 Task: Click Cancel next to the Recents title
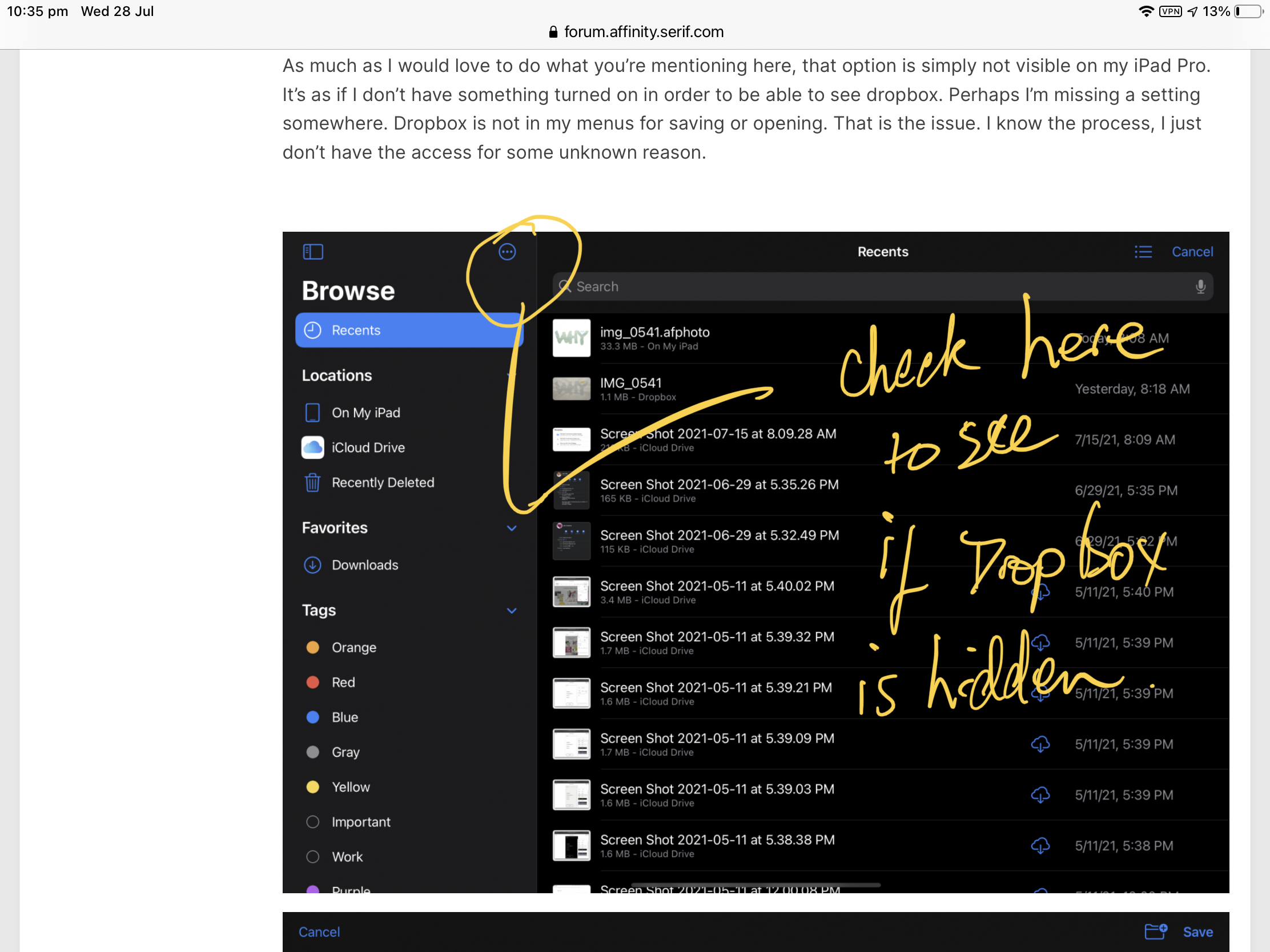click(x=1192, y=251)
